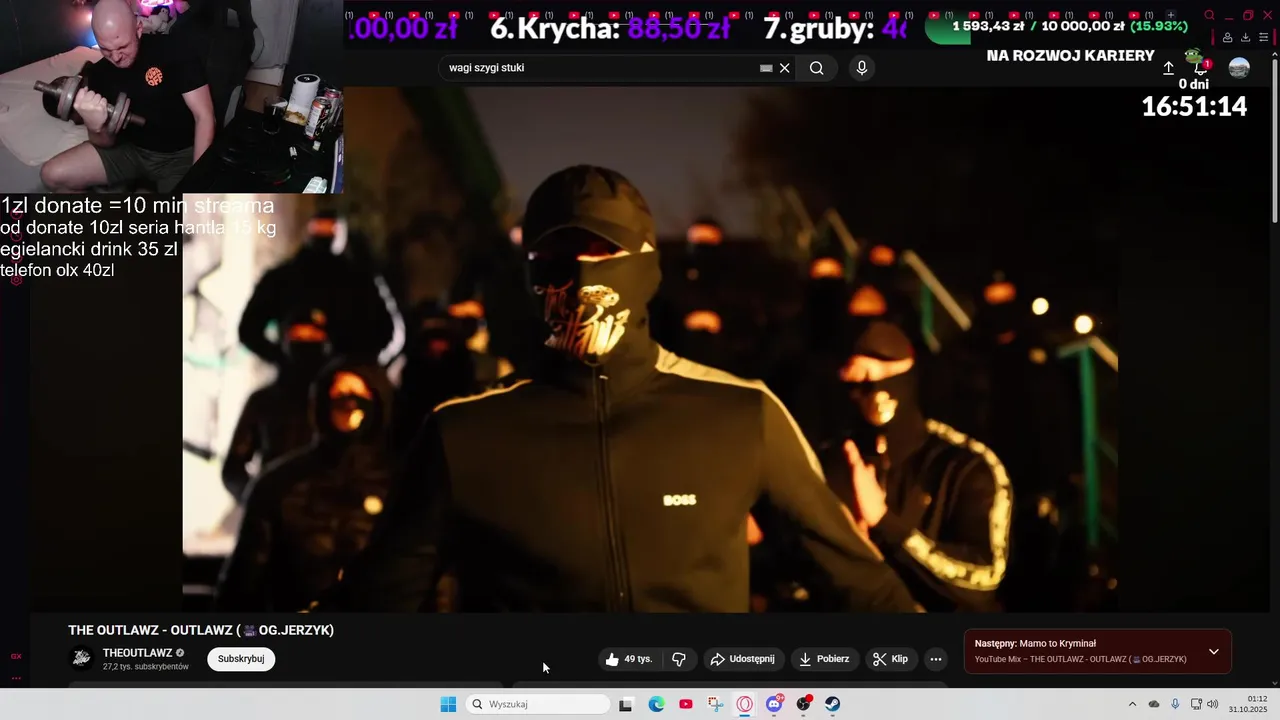1280x720 pixels.
Task: Download video via Pobierz
Action: tap(823, 659)
